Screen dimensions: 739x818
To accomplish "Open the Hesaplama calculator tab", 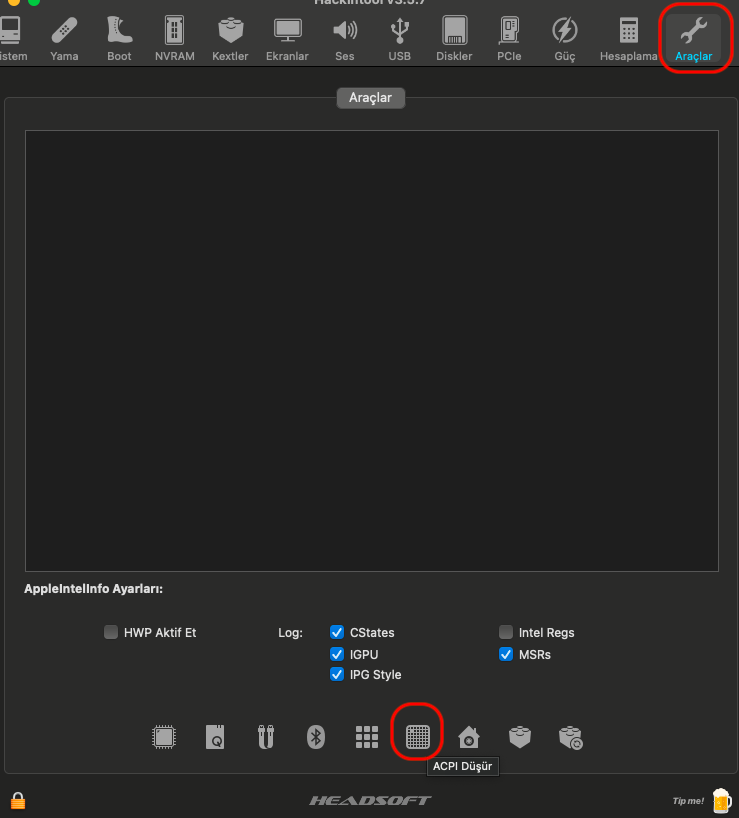I will (628, 39).
